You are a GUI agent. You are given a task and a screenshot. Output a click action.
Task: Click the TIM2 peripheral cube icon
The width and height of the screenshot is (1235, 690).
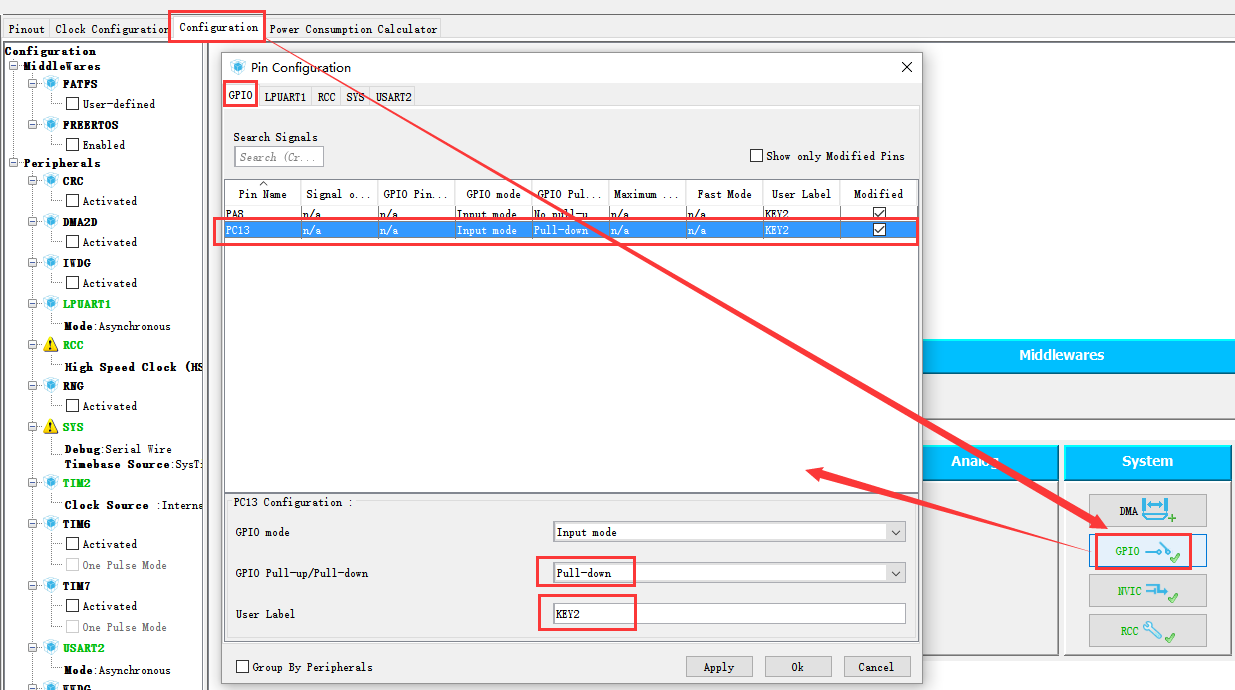coord(49,481)
